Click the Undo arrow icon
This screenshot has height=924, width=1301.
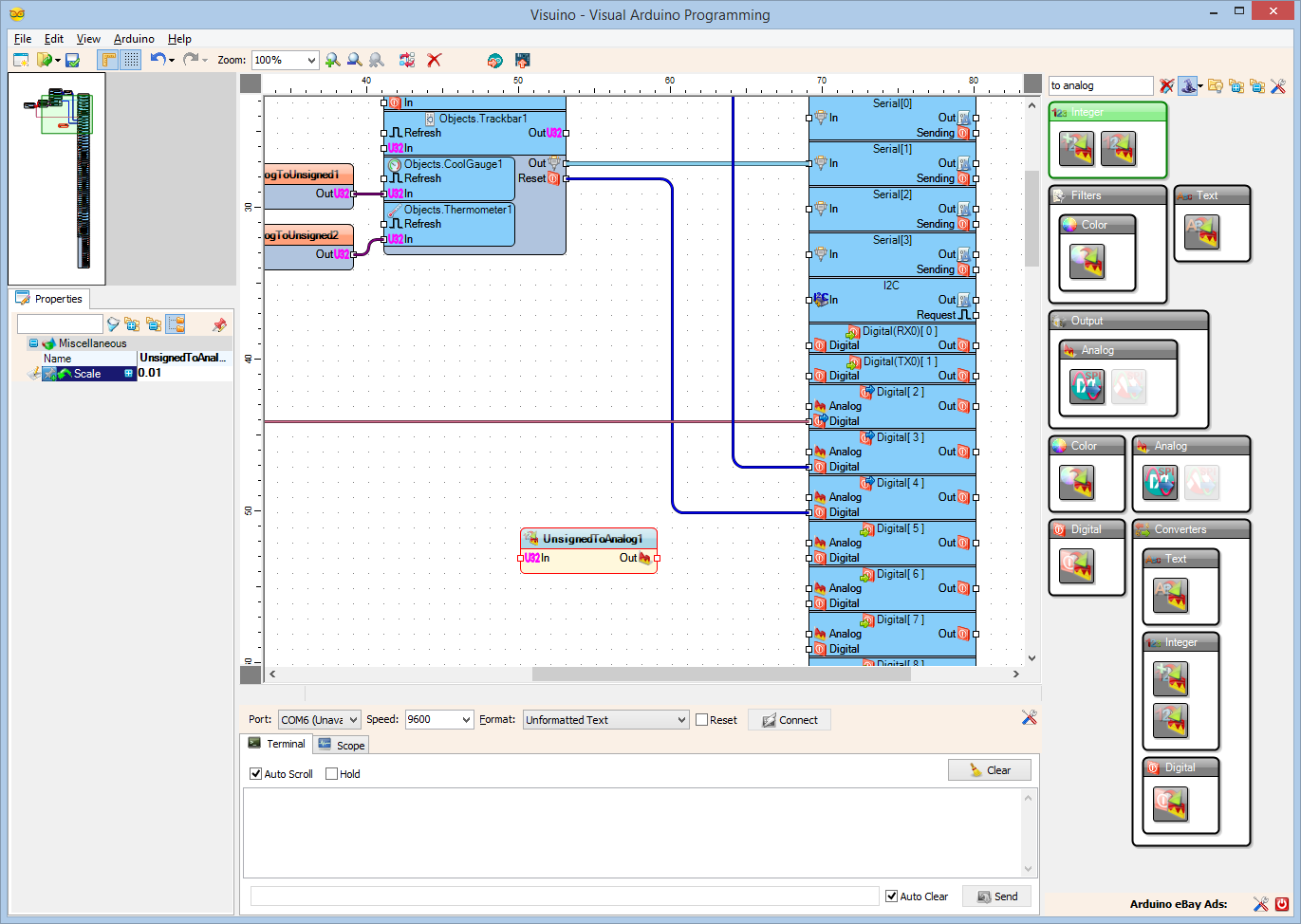coord(159,59)
